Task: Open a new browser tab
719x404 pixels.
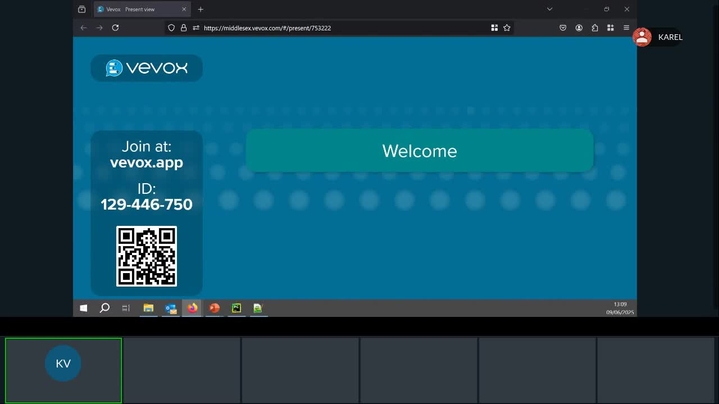Action: point(200,9)
